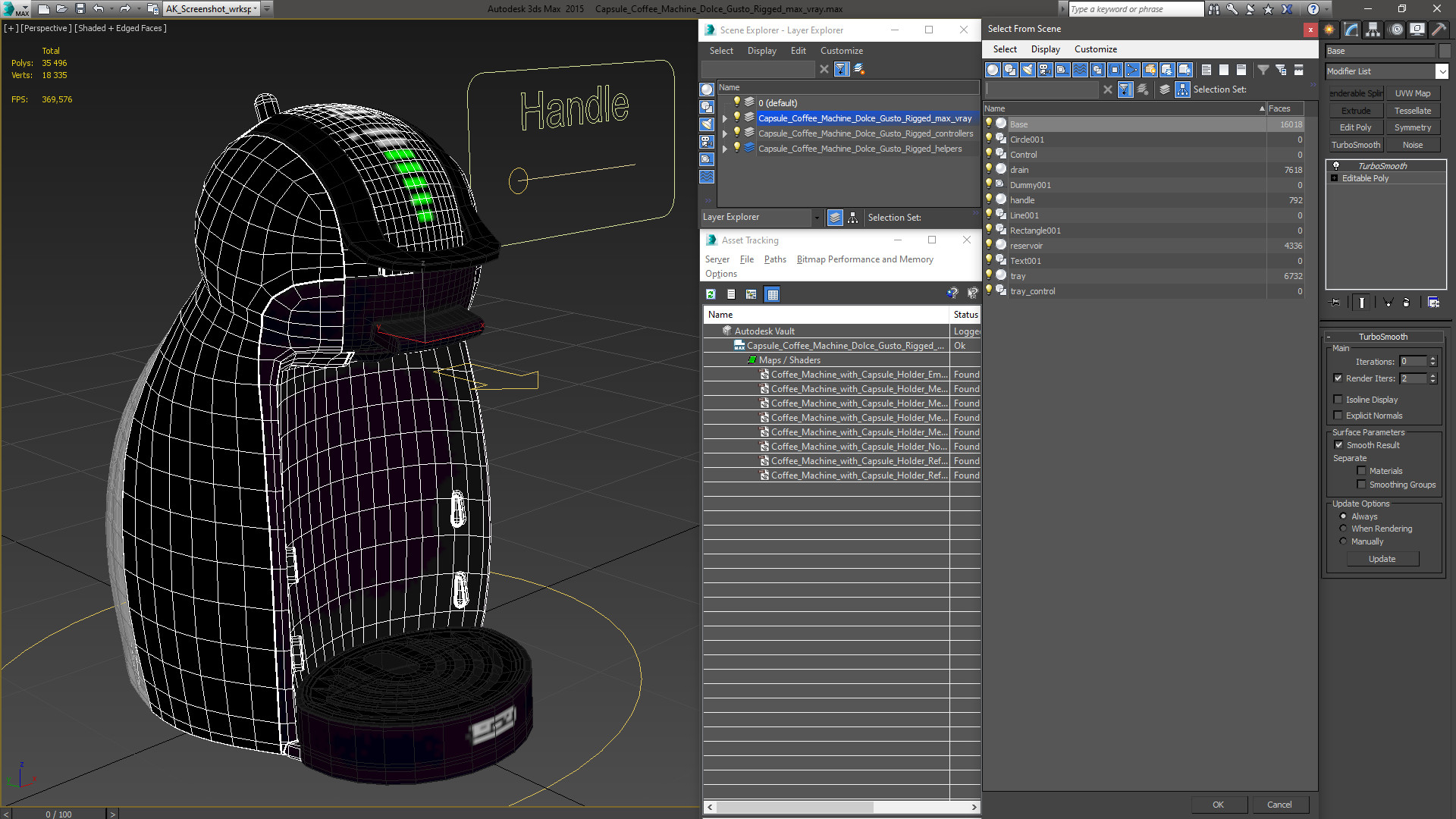Toggle Smooth Result checkbox
Screen dimensions: 1456x819
[1338, 445]
